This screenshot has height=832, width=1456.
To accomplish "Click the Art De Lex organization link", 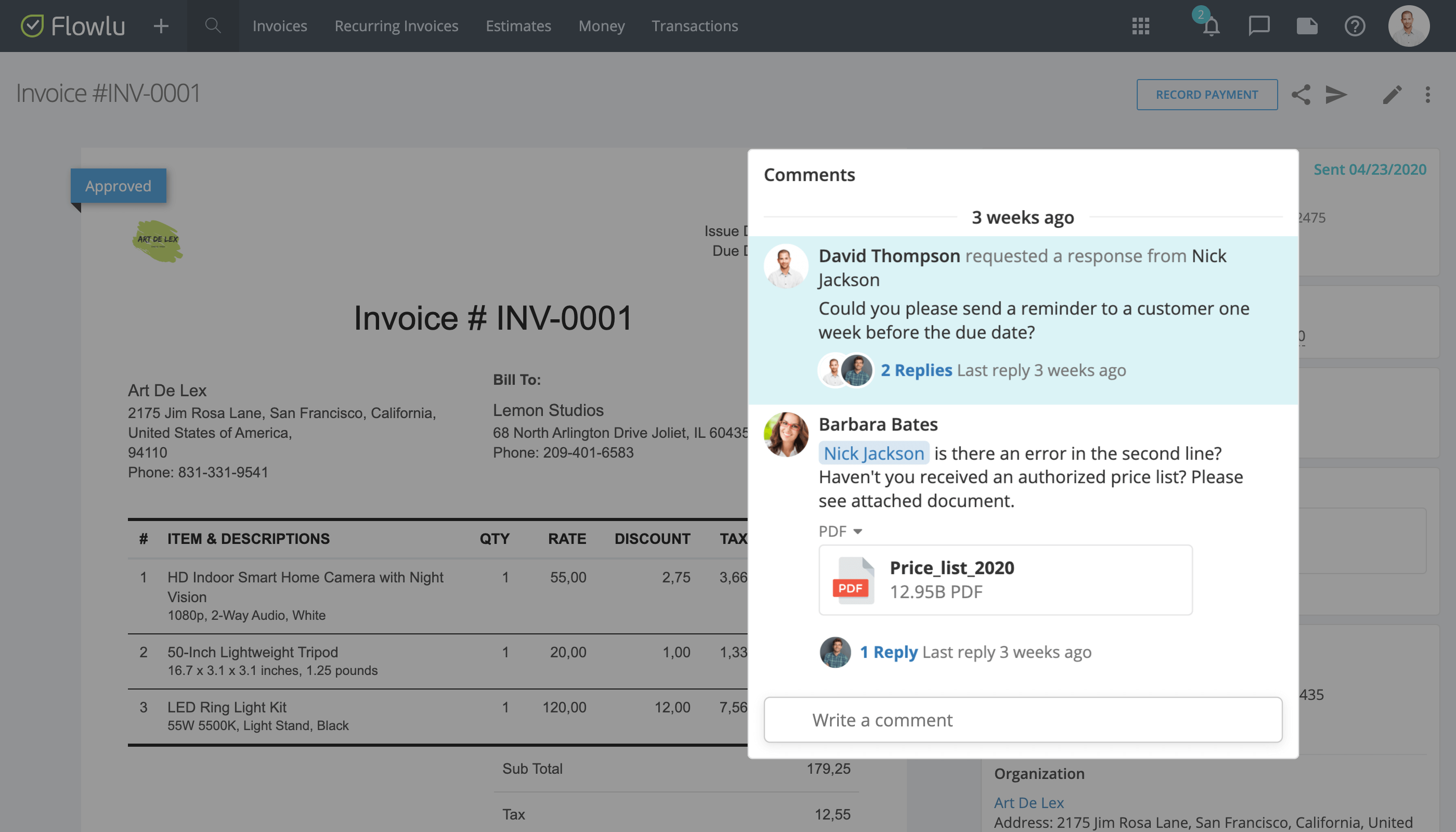I will point(1028,802).
